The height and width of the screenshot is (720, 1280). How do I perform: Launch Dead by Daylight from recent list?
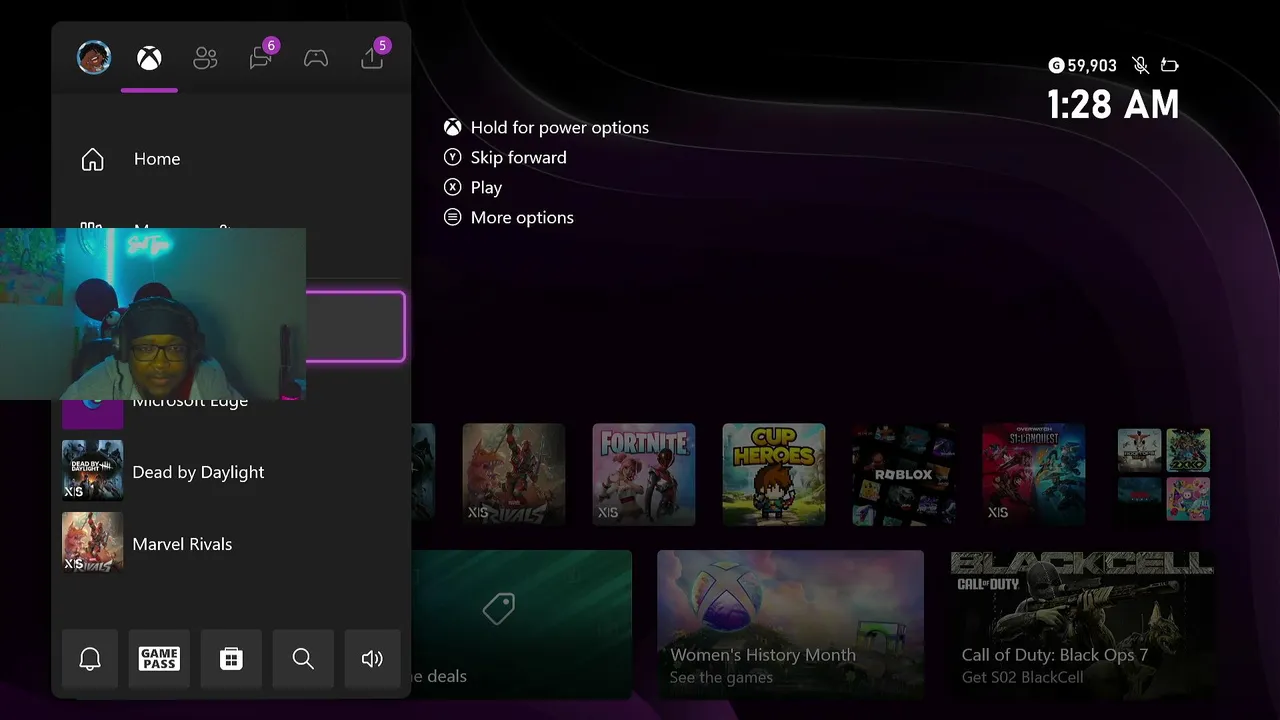pyautogui.click(x=231, y=471)
